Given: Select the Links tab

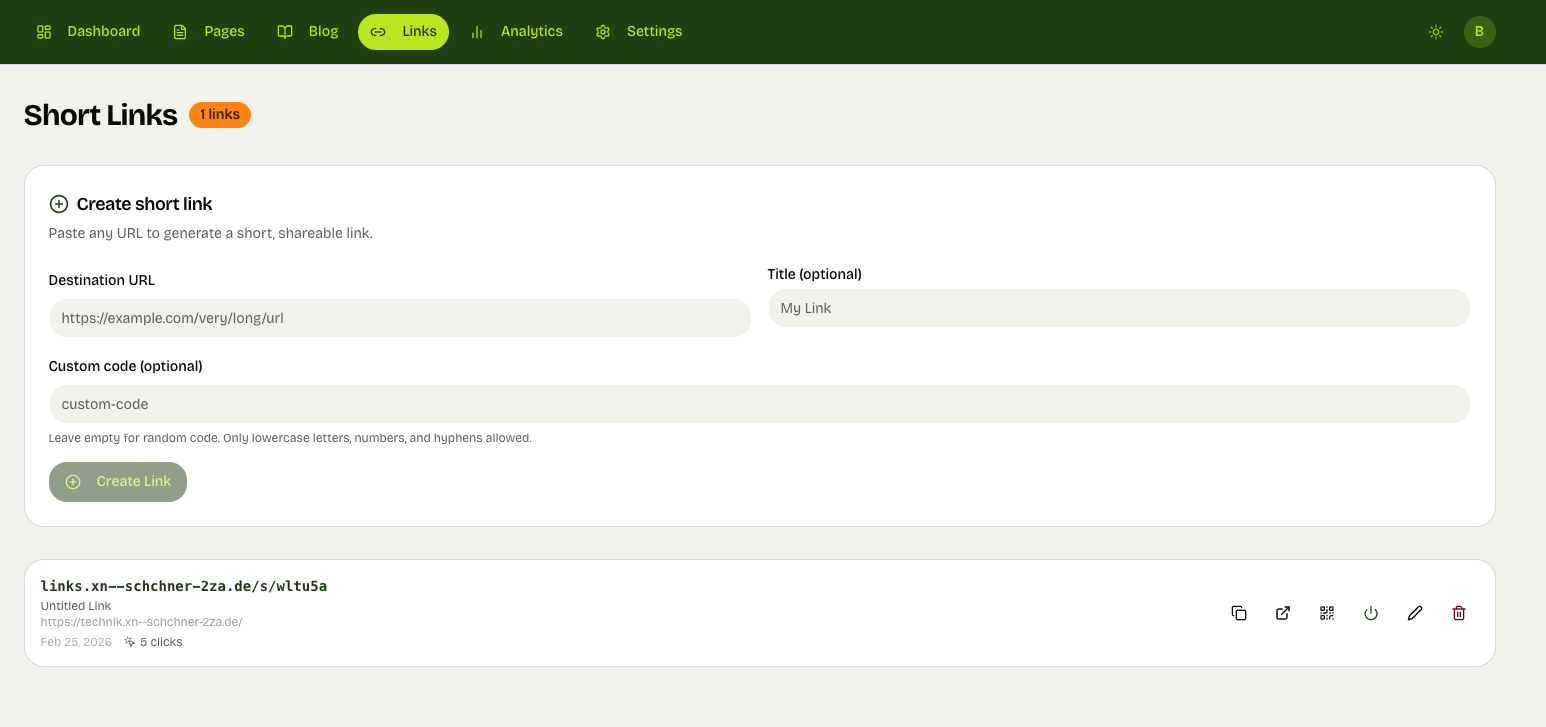Looking at the screenshot, I should (404, 32).
